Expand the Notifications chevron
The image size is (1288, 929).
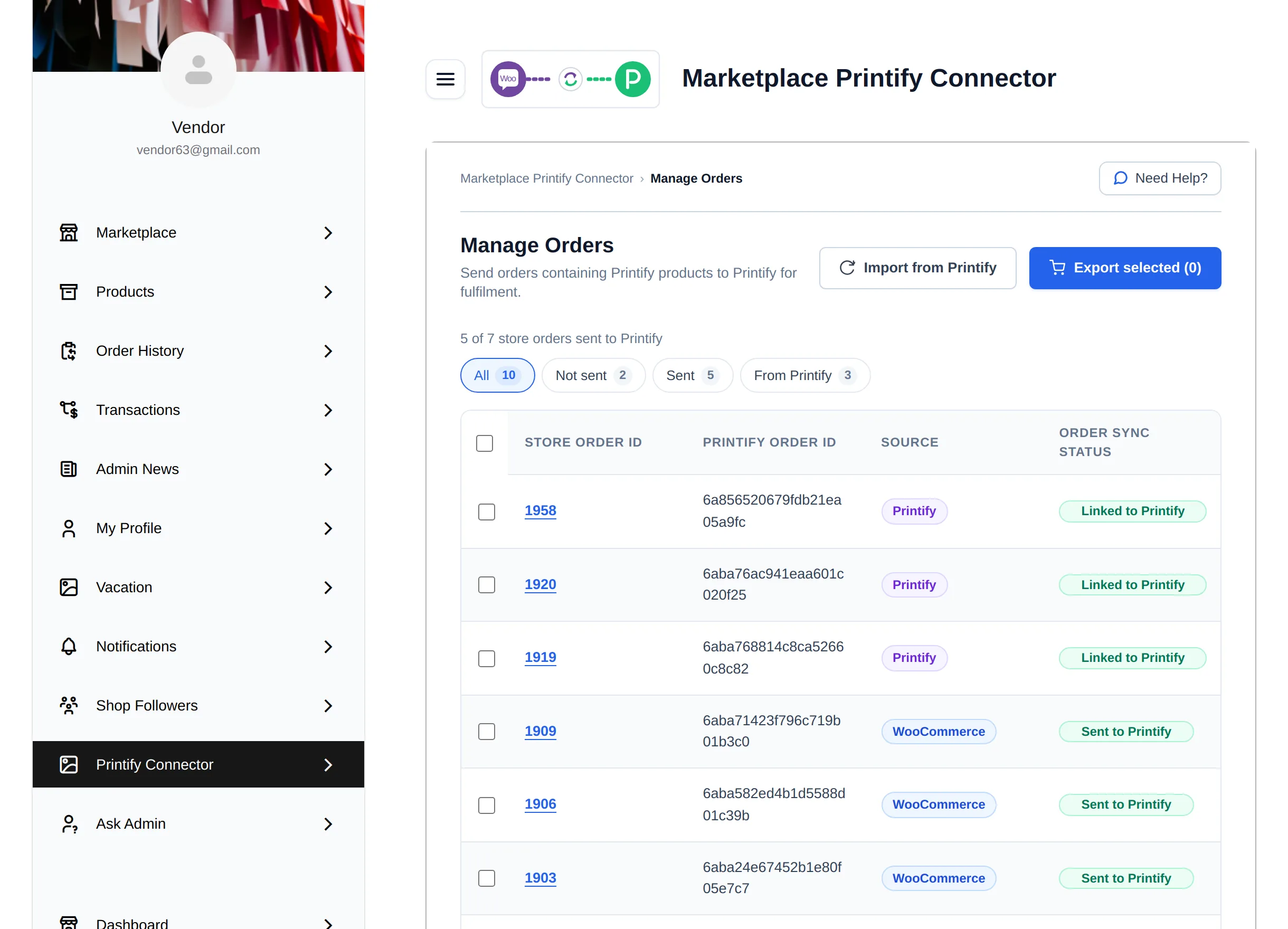click(x=328, y=646)
